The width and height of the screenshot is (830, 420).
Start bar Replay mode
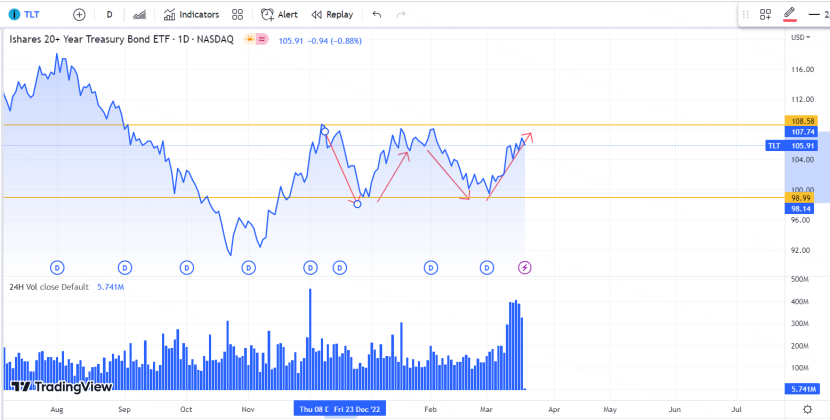pos(332,15)
